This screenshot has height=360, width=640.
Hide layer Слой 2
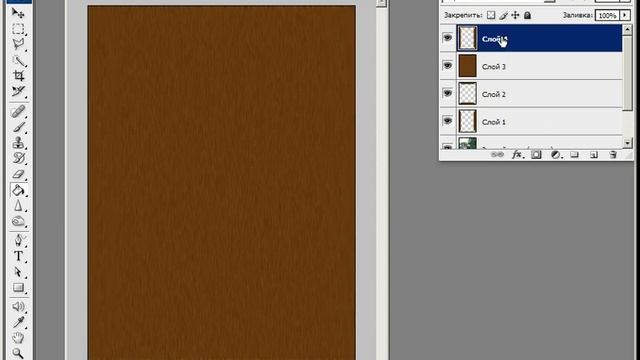click(x=448, y=93)
